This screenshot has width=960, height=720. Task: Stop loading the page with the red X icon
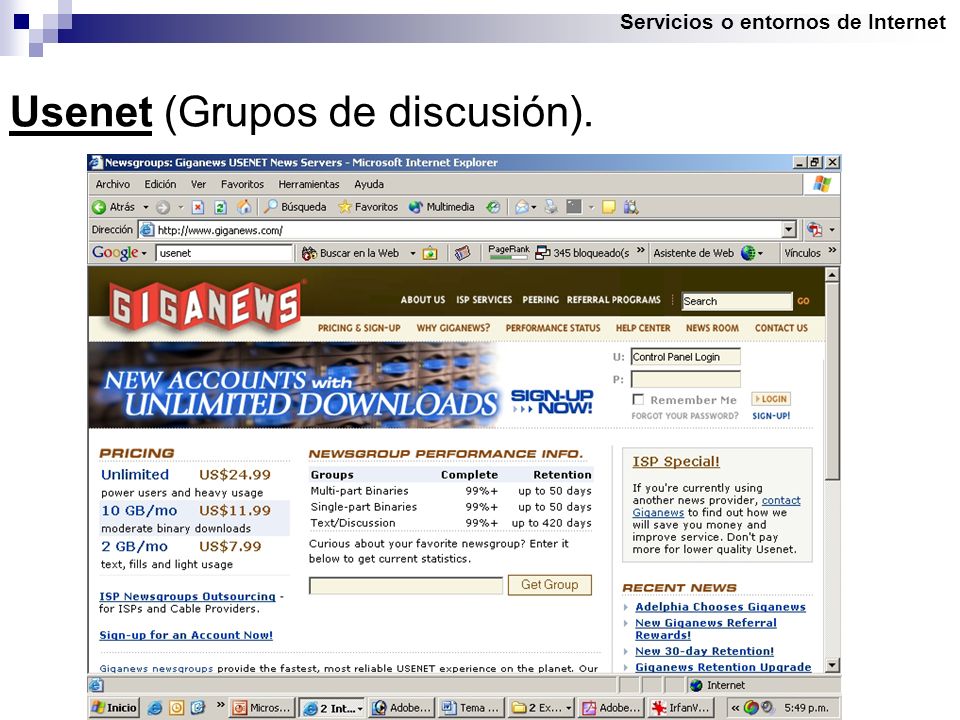coord(198,208)
